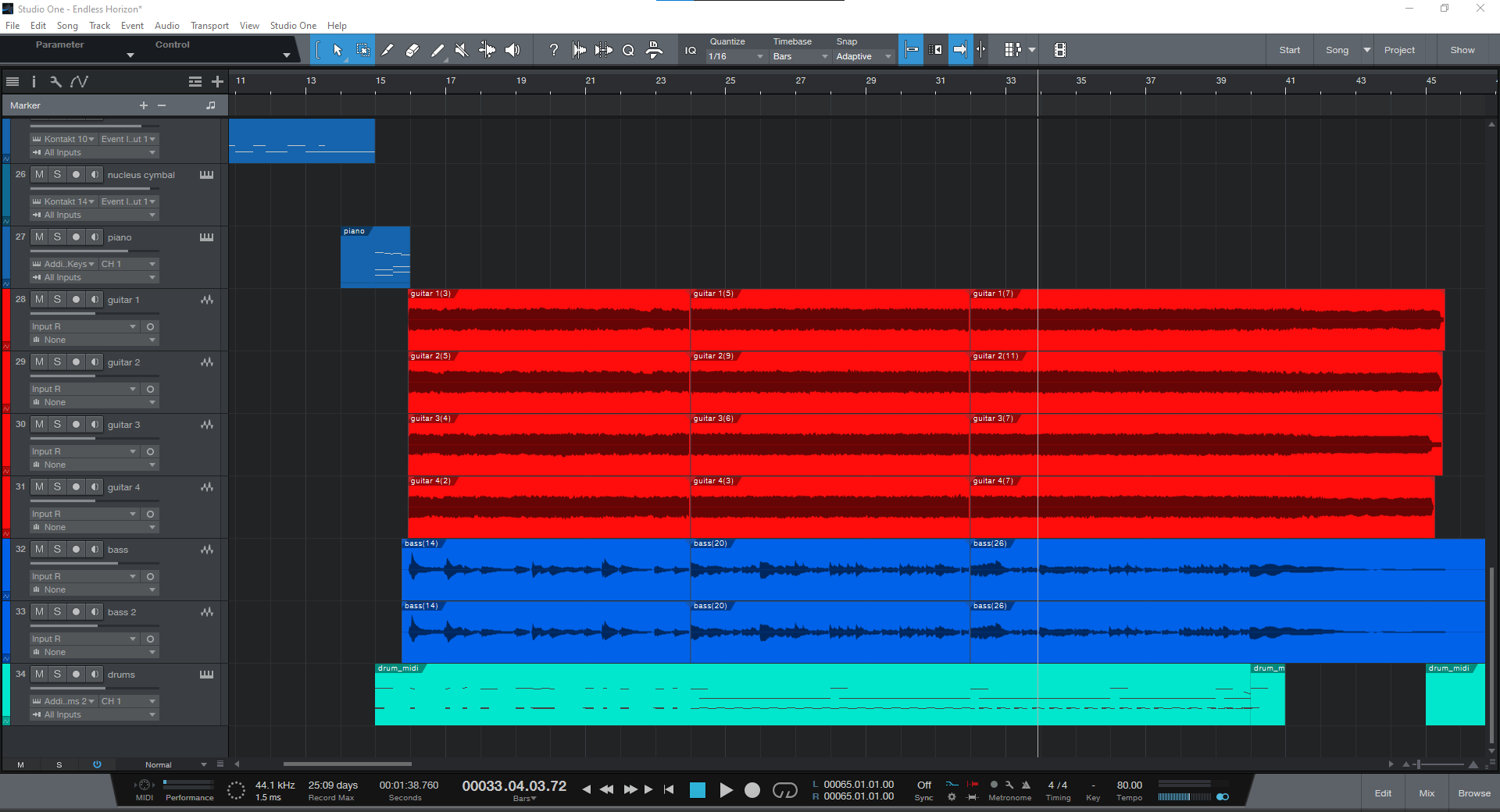Open the Timebase Bars dropdown

point(800,56)
